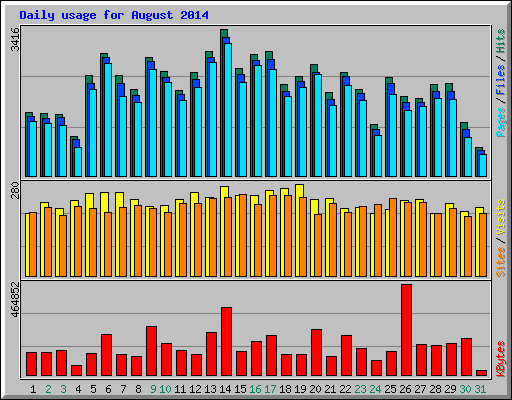Screen dimensions: 512x400
Task: Select day 30 on the x-axis
Action: (x=465, y=389)
